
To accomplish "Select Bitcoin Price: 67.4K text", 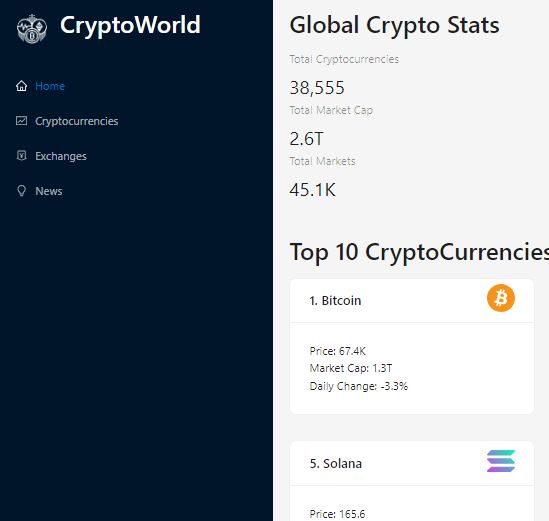I will [338, 351].
